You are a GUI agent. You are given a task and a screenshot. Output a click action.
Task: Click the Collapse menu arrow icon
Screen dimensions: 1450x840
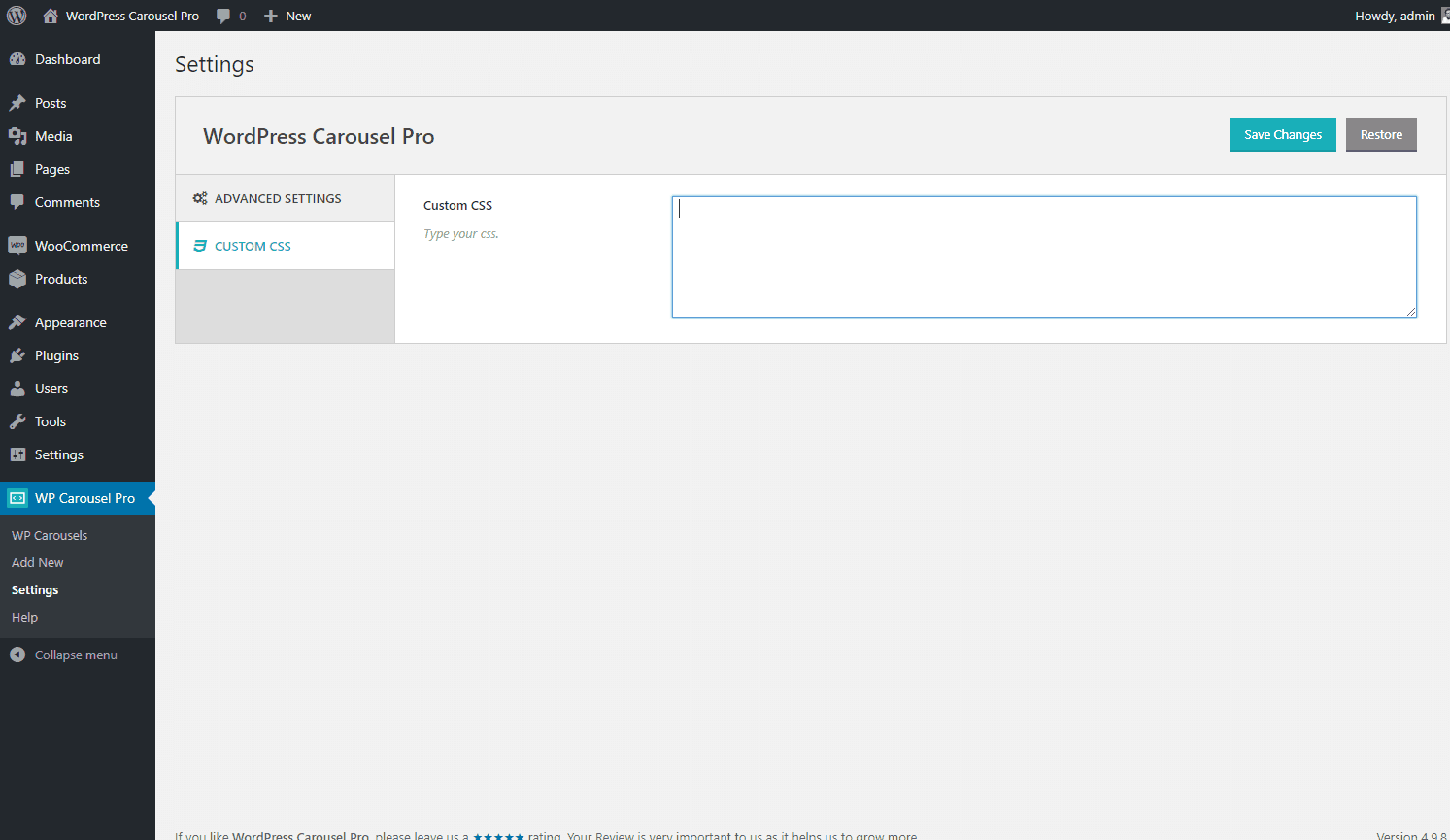tap(17, 655)
